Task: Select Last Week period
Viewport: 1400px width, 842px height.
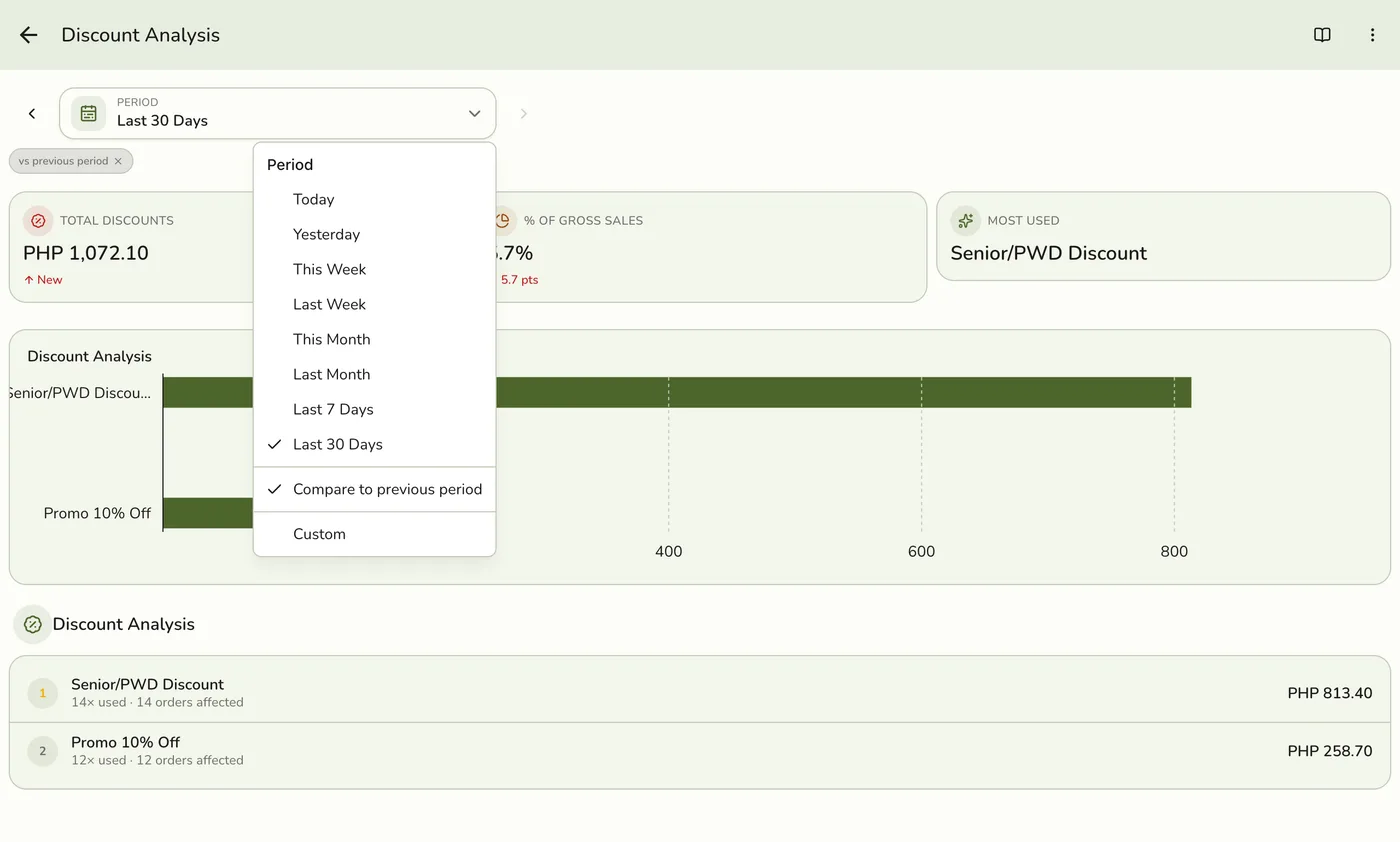Action: point(374,305)
